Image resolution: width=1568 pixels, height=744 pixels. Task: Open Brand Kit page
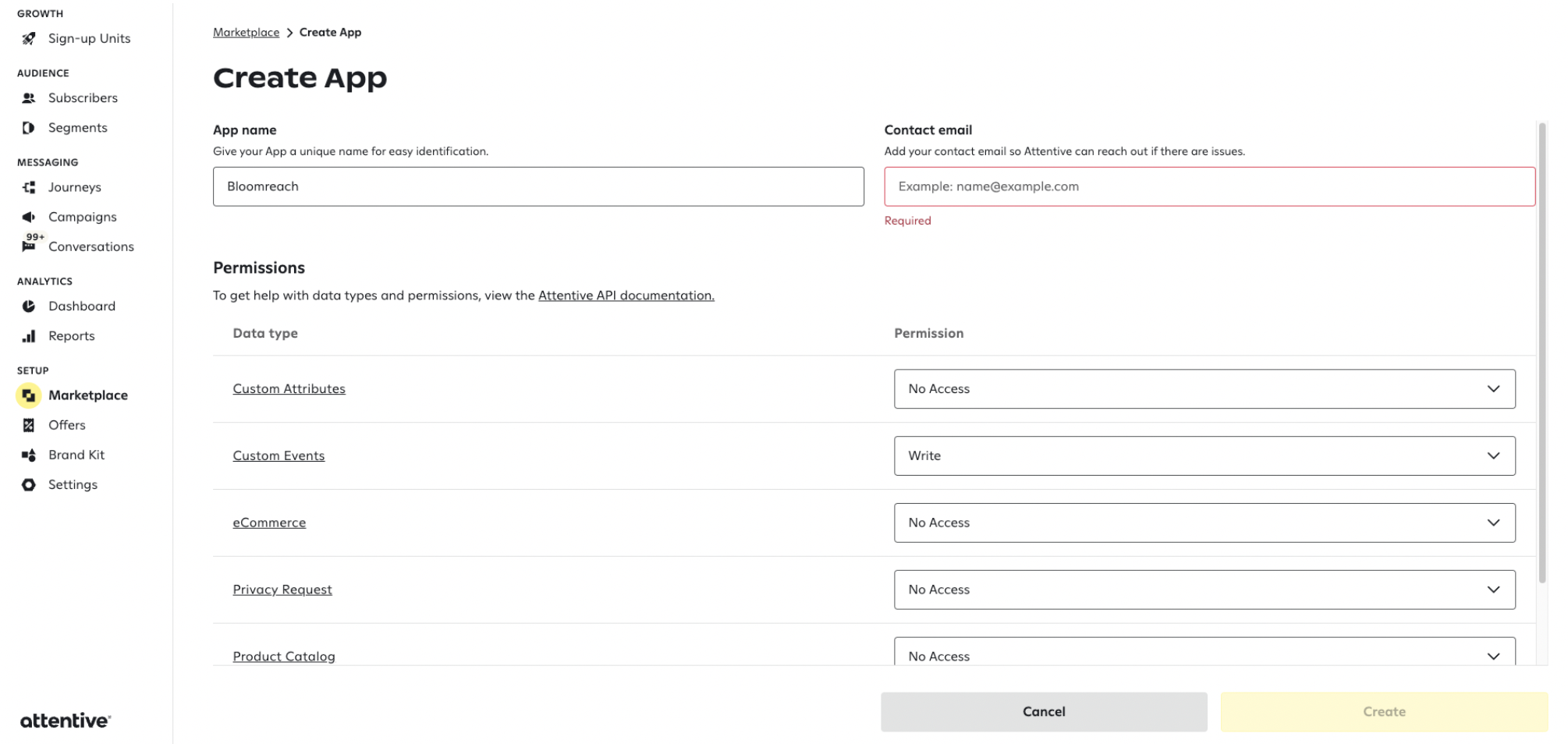click(x=76, y=455)
